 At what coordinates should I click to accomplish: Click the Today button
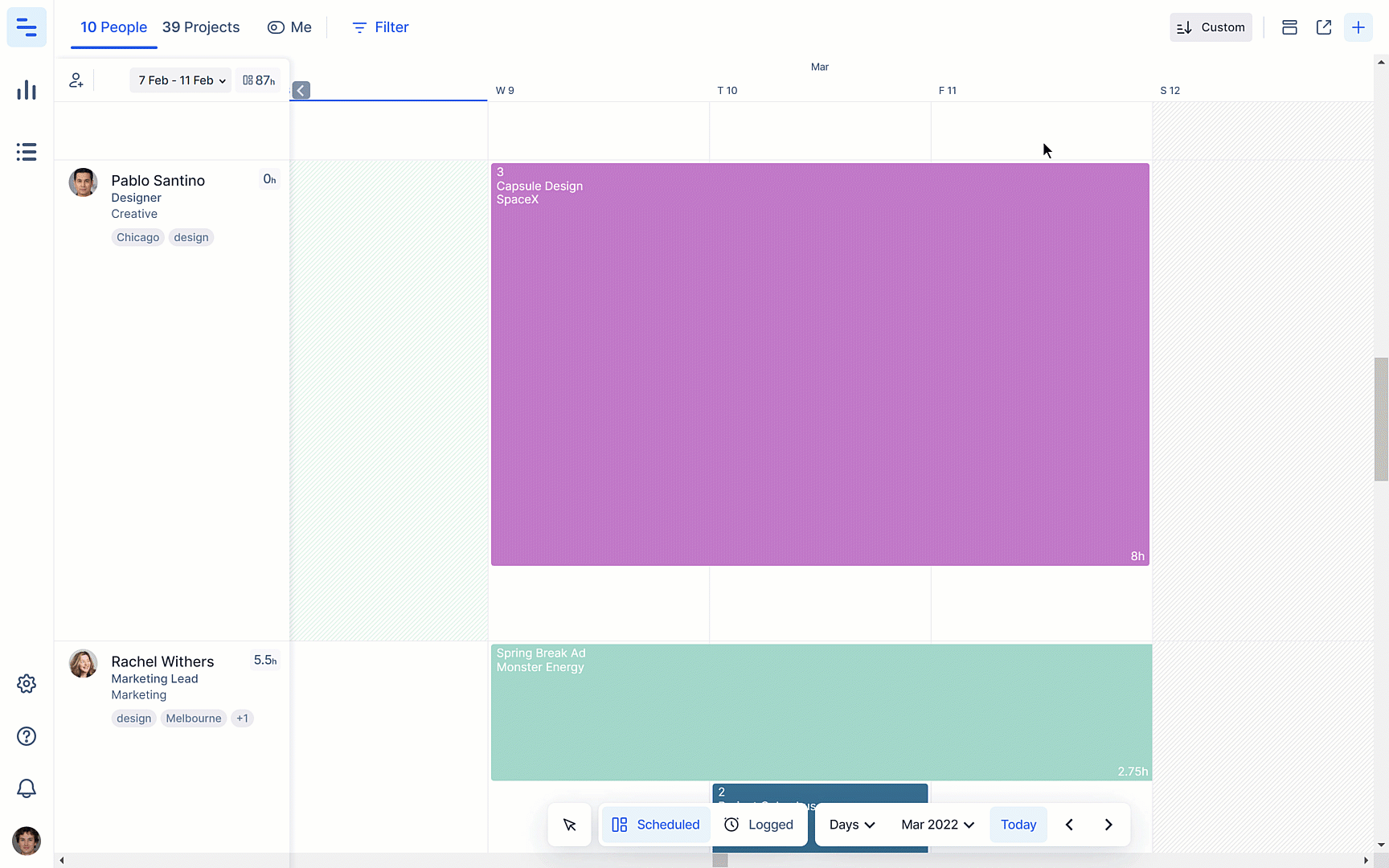pos(1018,824)
